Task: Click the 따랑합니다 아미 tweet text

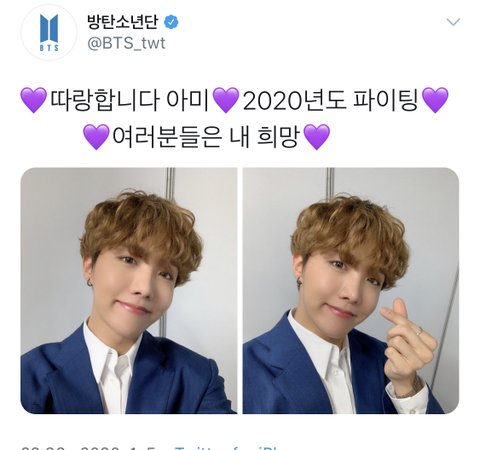Action: 129,100
